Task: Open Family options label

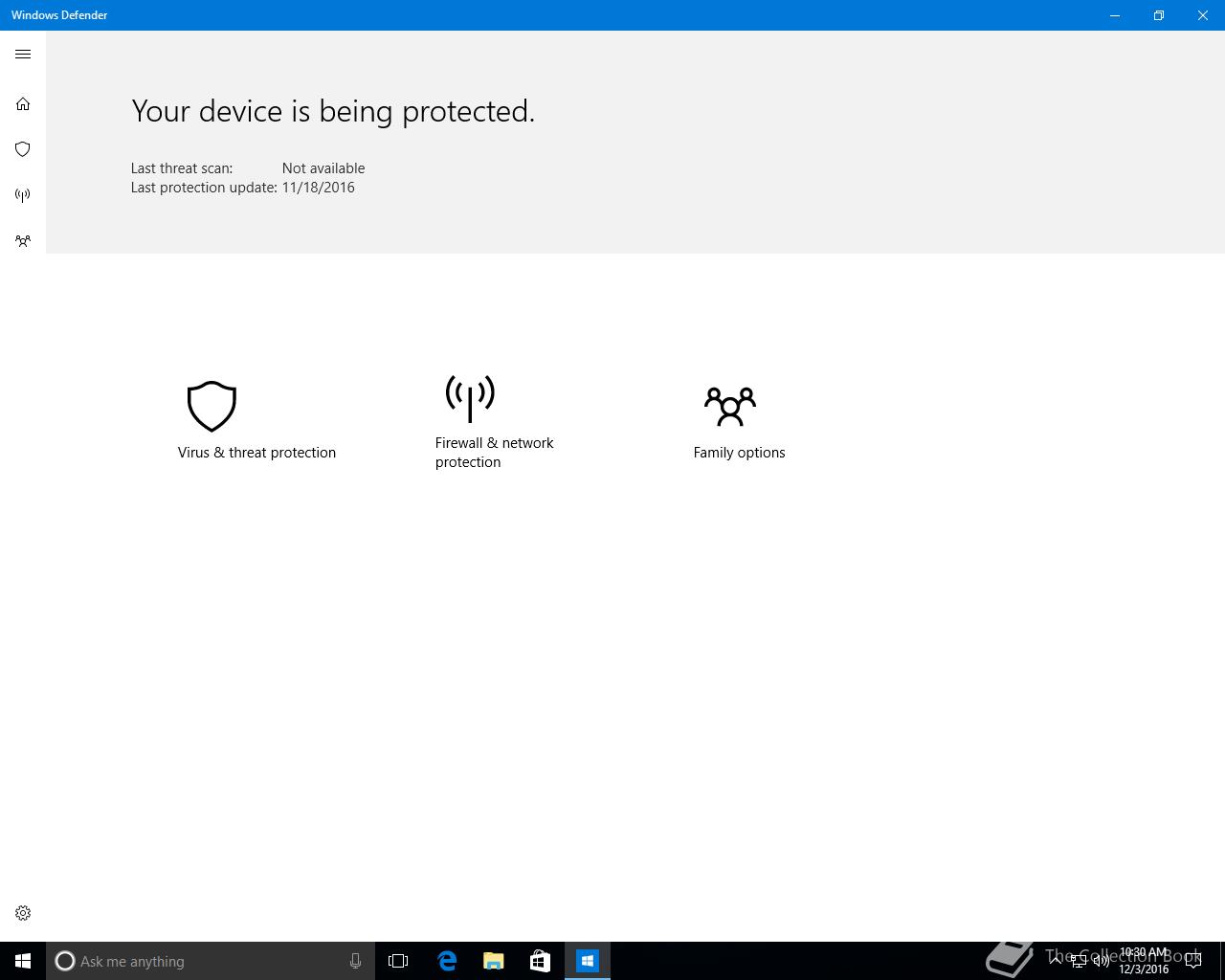Action: [739, 453]
